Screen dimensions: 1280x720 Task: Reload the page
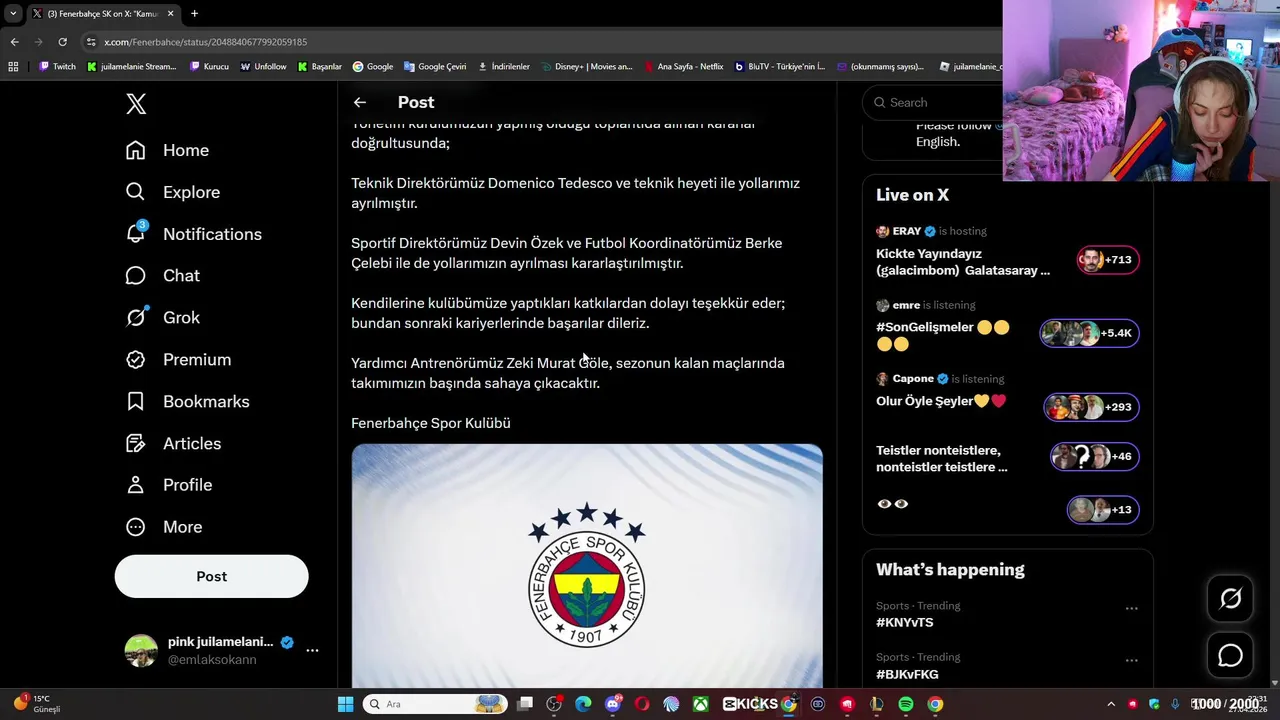pos(62,42)
